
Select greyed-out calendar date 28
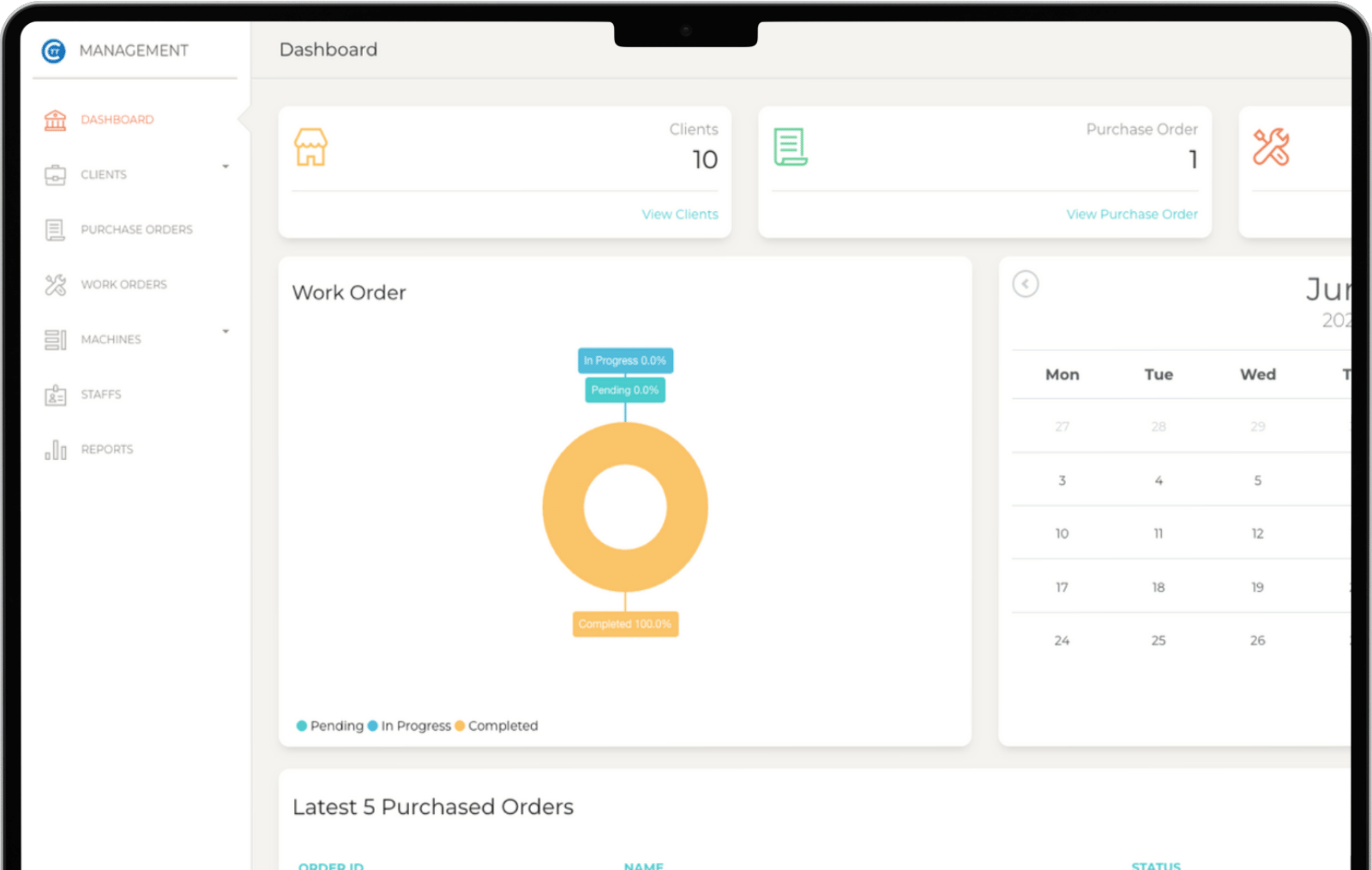point(1158,426)
